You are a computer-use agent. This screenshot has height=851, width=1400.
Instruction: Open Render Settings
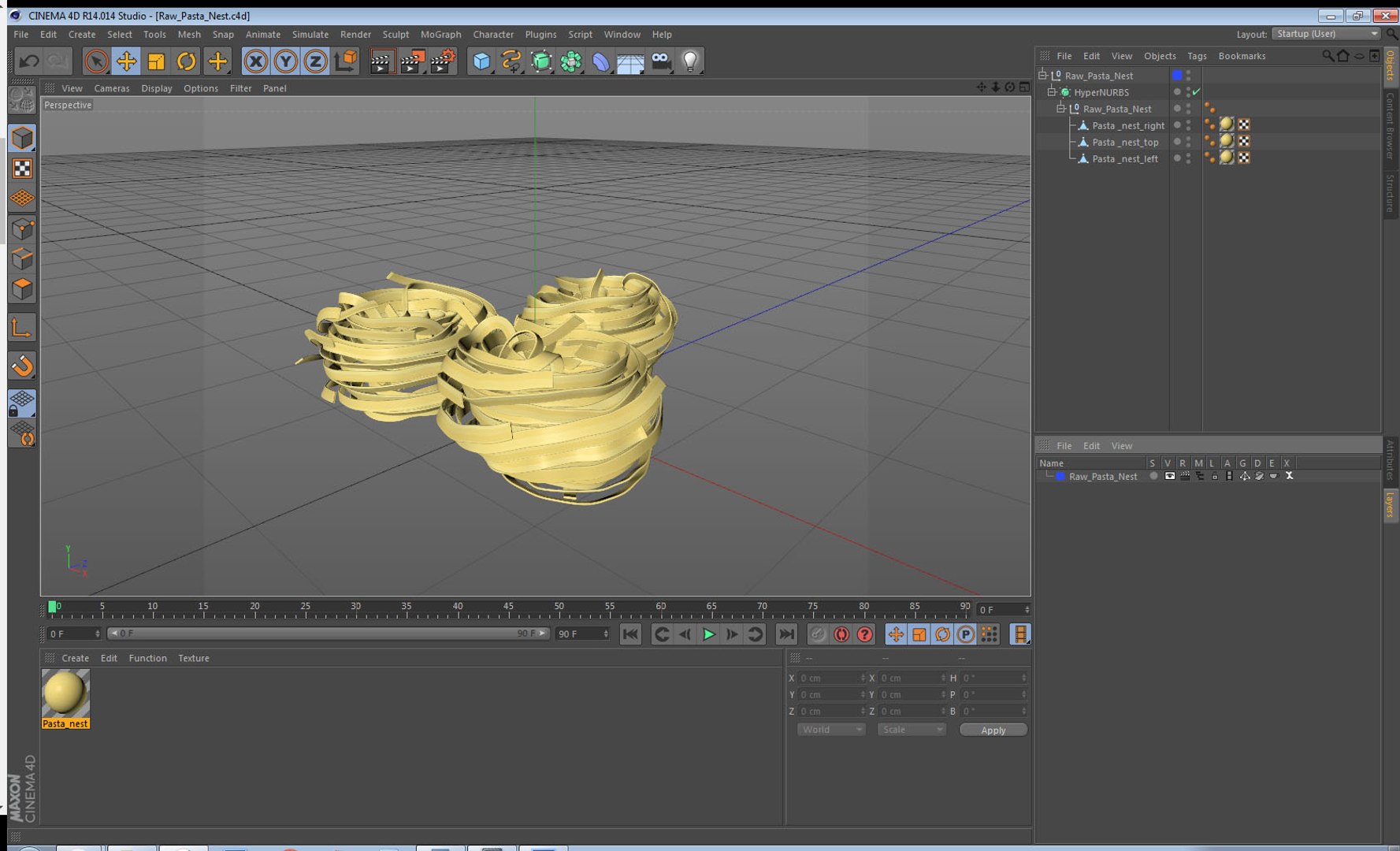(444, 61)
